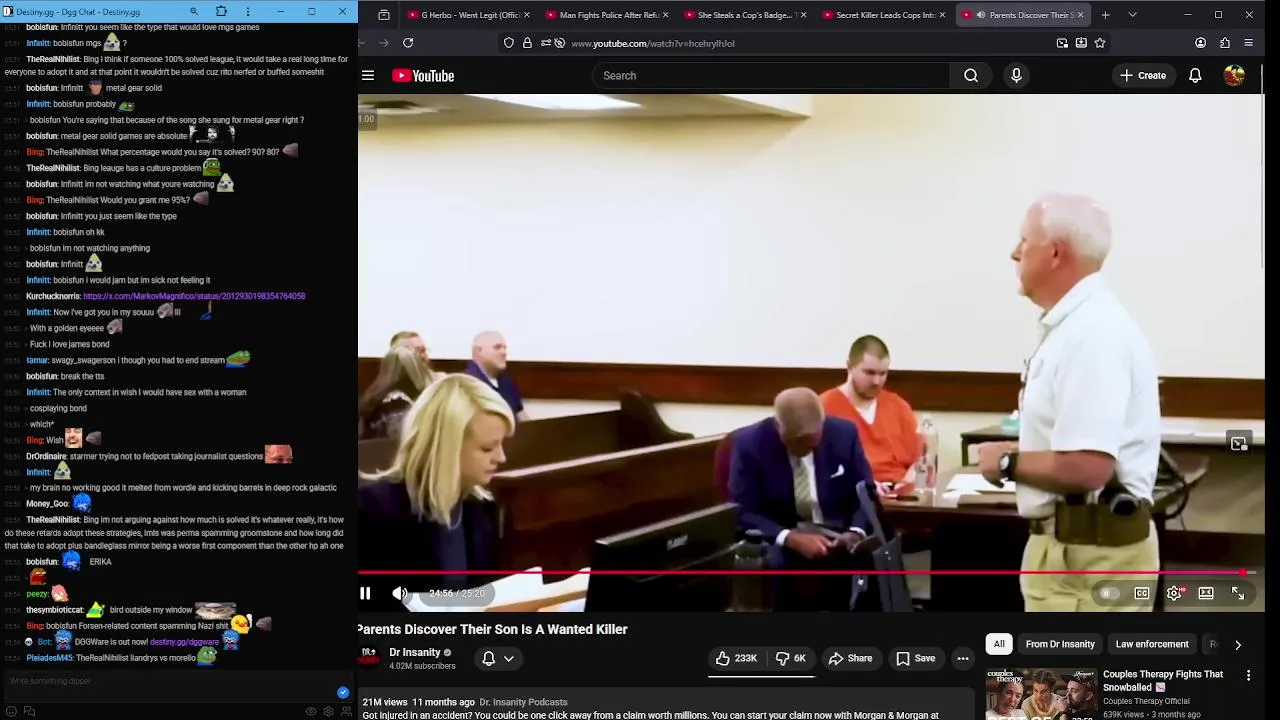
Task: Click the blue scroll-to-bottom chat indicator
Action: coord(343,692)
